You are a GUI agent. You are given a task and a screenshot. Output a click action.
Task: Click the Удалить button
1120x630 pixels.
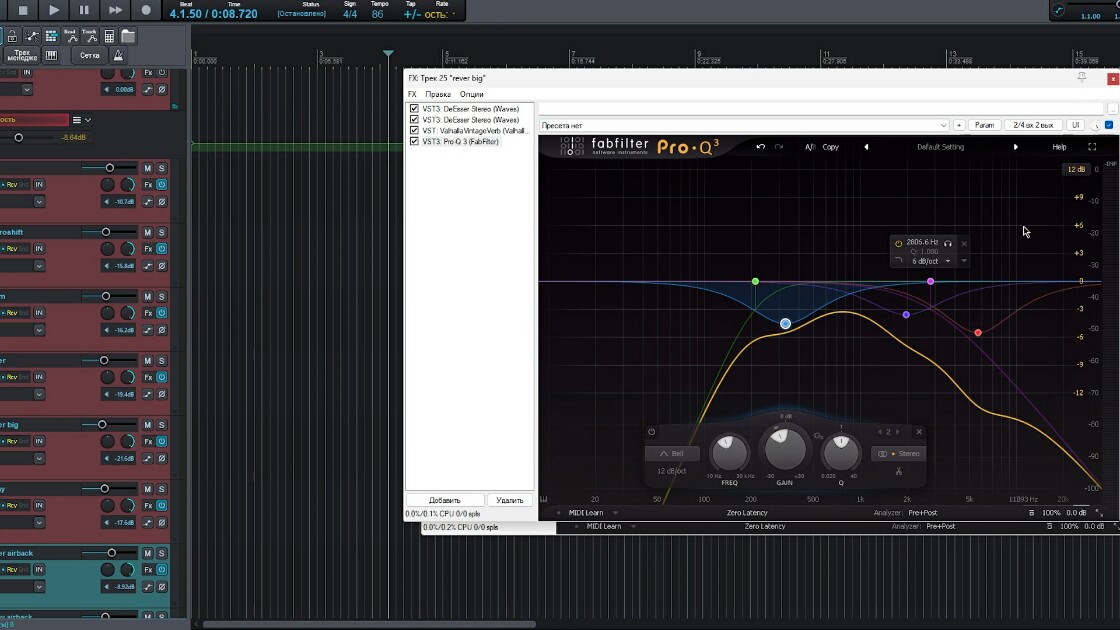(509, 501)
